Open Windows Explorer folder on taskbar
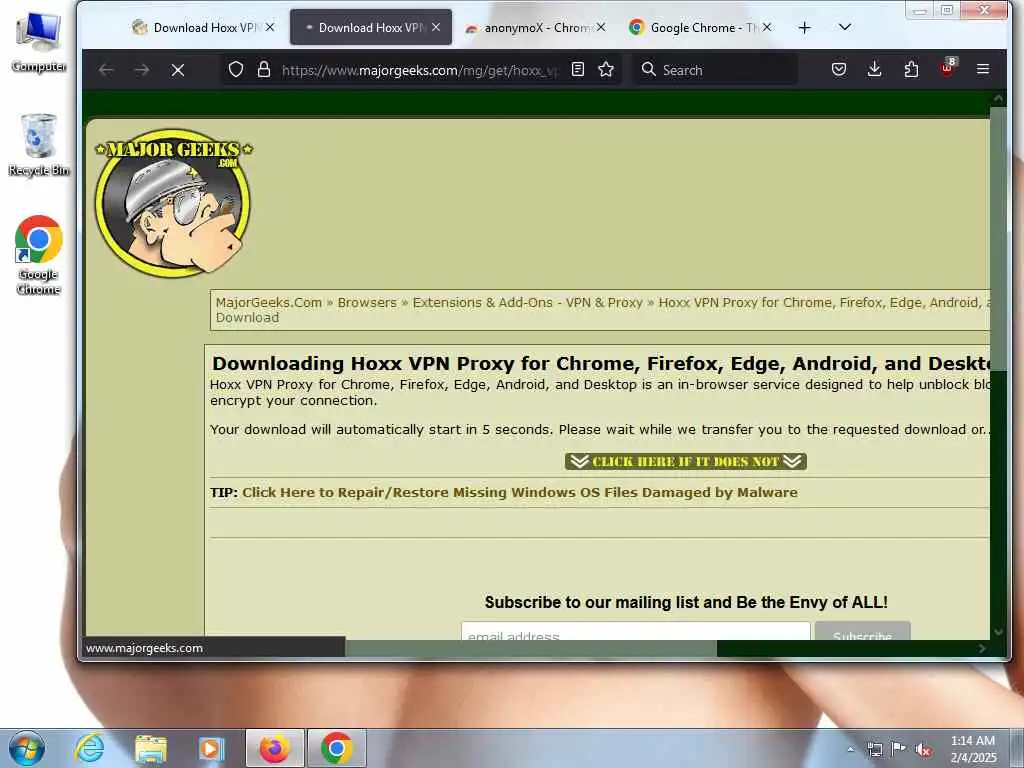This screenshot has height=768, width=1024. click(x=151, y=748)
